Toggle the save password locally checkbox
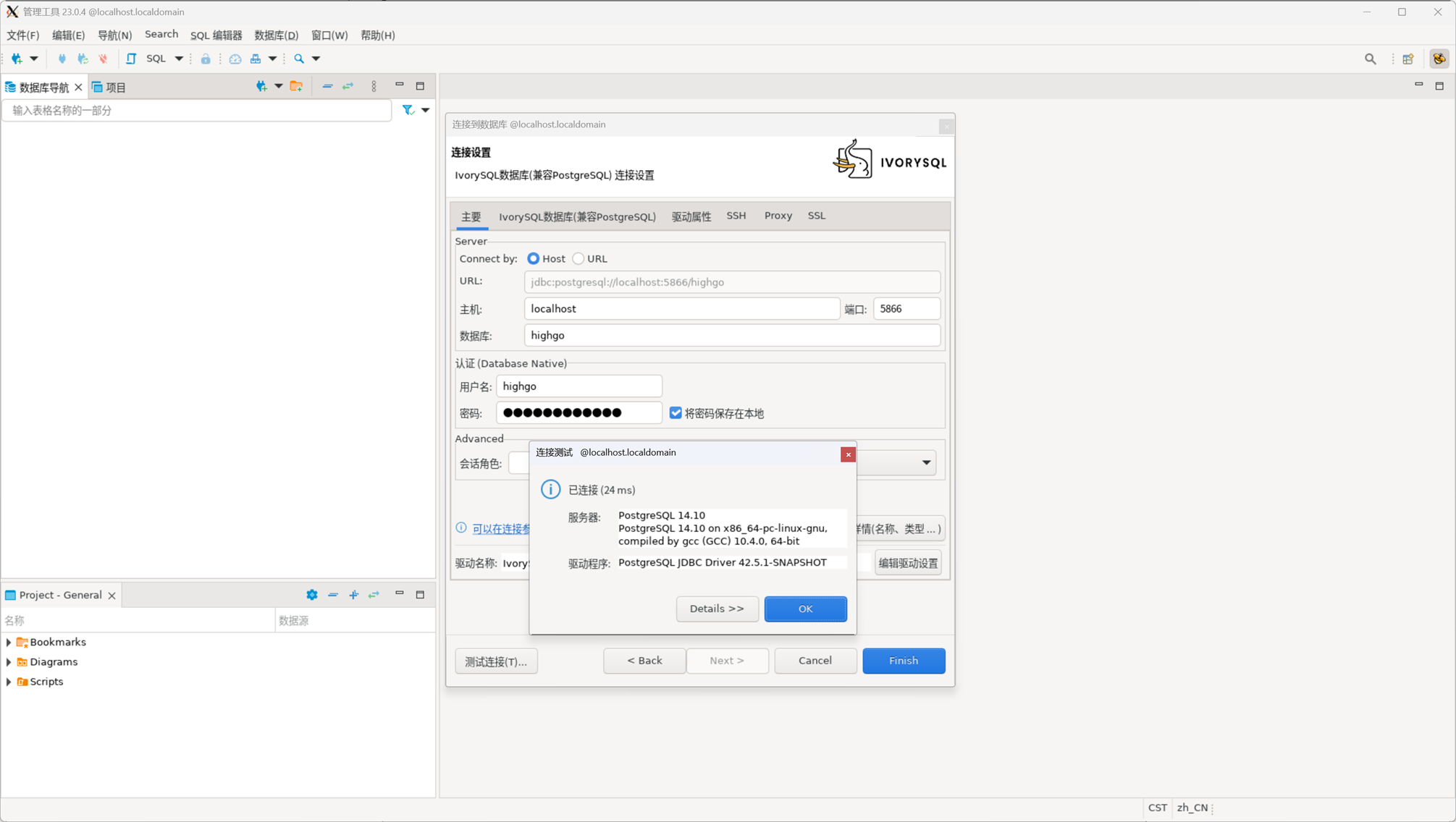Screen dimensions: 1456x822 point(676,413)
